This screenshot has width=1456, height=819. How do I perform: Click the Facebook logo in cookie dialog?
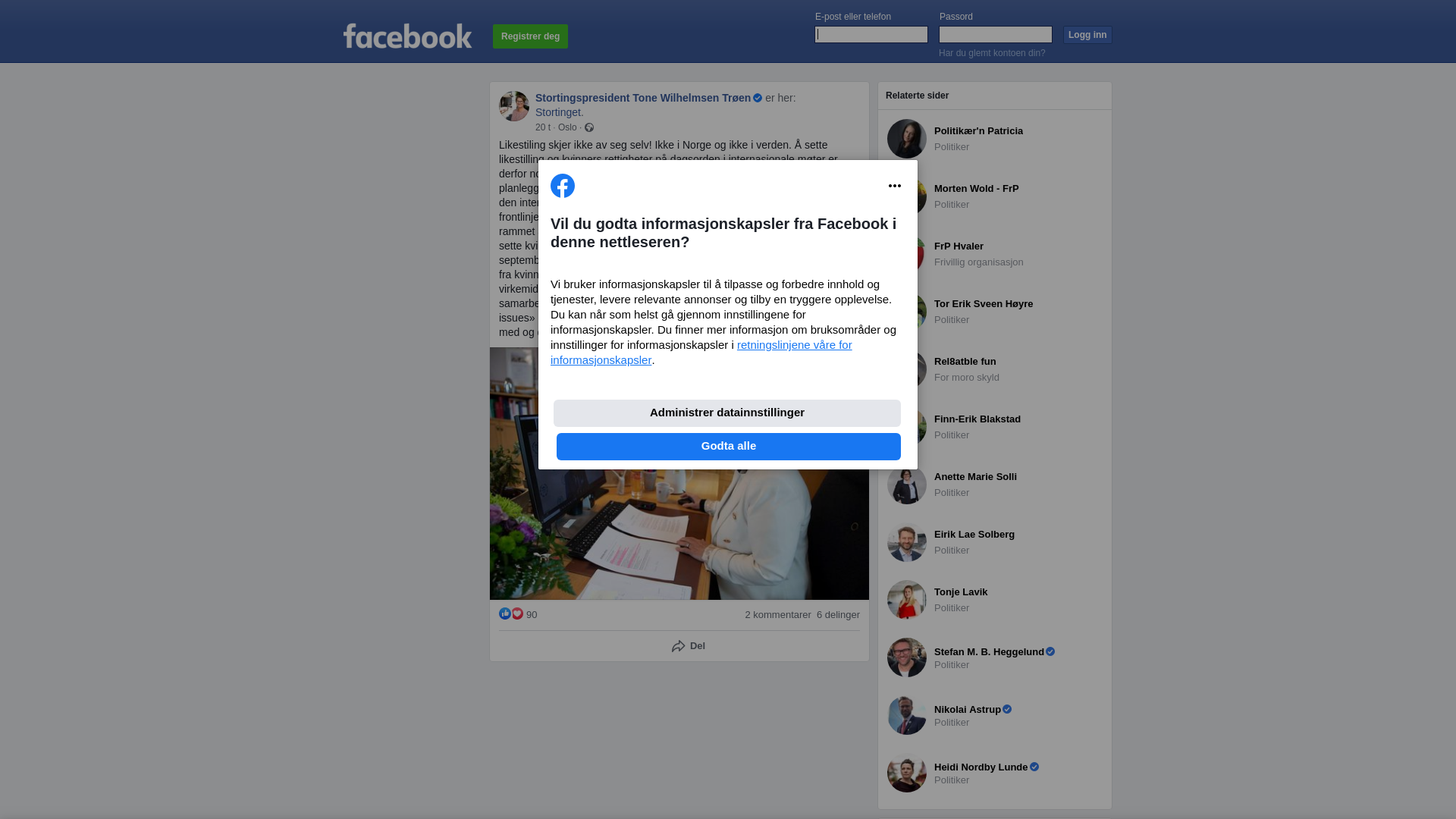tap(563, 186)
